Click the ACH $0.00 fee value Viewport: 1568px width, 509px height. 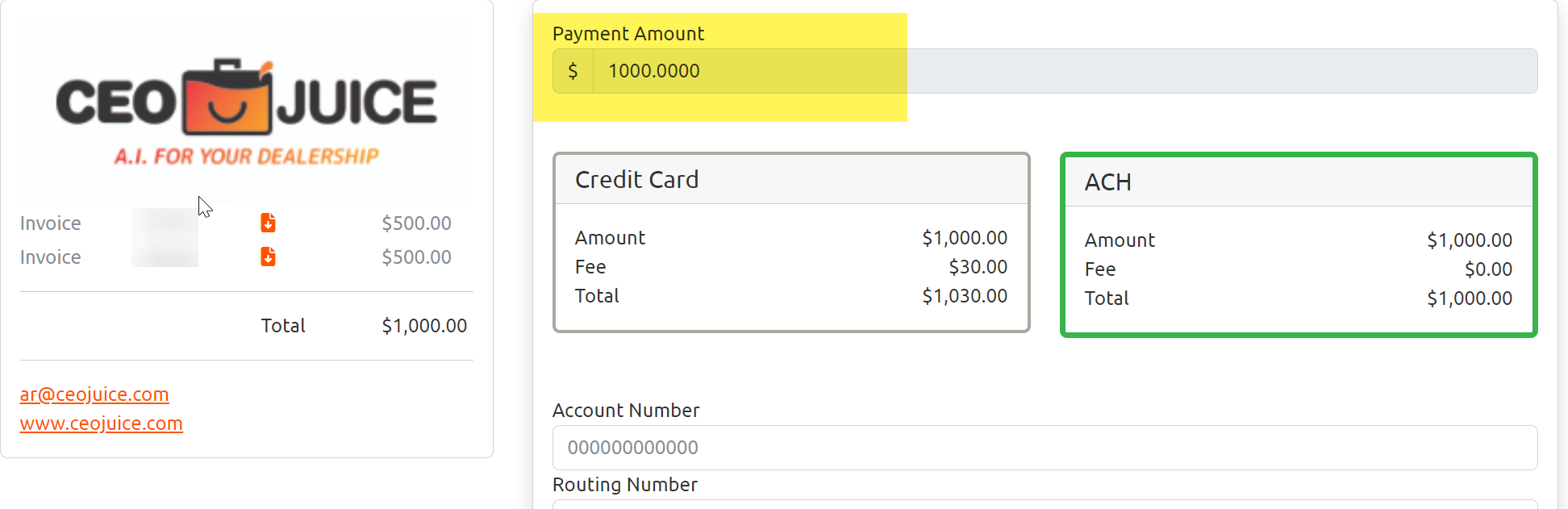1488,269
